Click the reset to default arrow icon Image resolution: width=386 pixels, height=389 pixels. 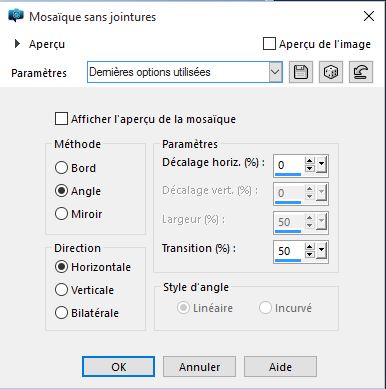point(361,72)
